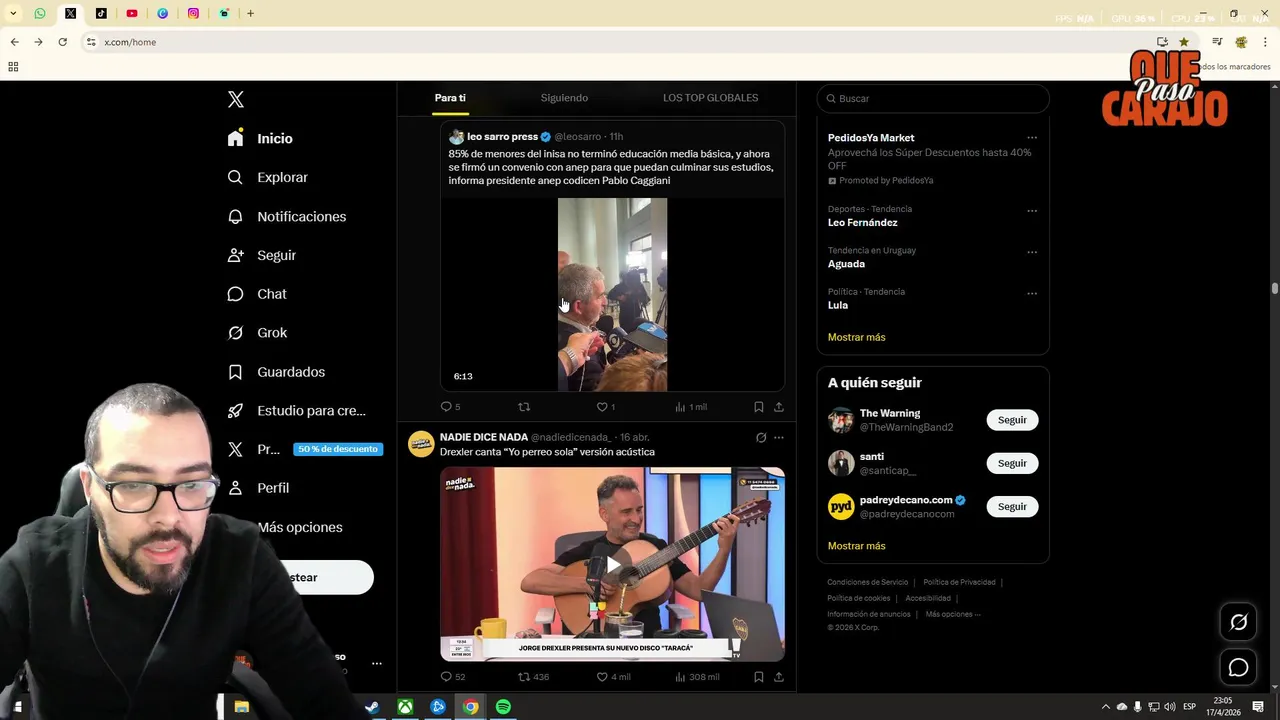
Task: Open more options on NADIE DICE NADA post
Action: pos(779,437)
